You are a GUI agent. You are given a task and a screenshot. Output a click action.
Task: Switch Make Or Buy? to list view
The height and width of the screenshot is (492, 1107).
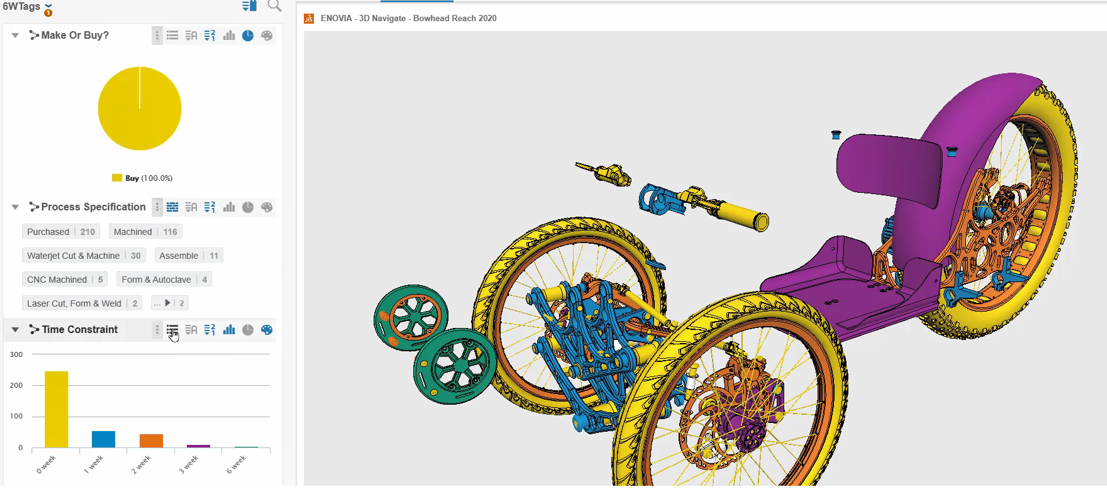[173, 36]
